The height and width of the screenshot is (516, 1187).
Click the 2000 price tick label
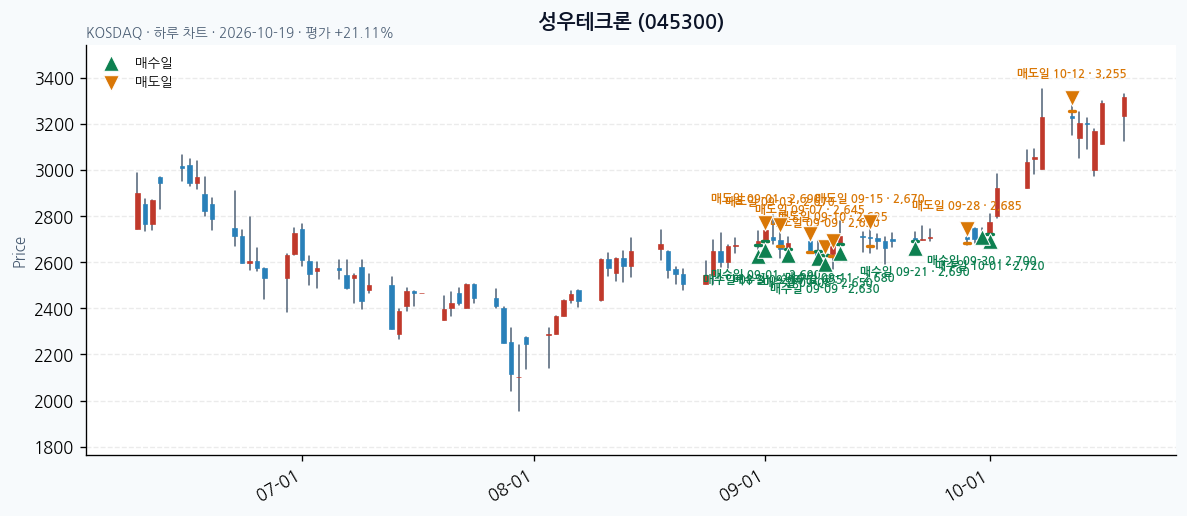click(x=55, y=402)
